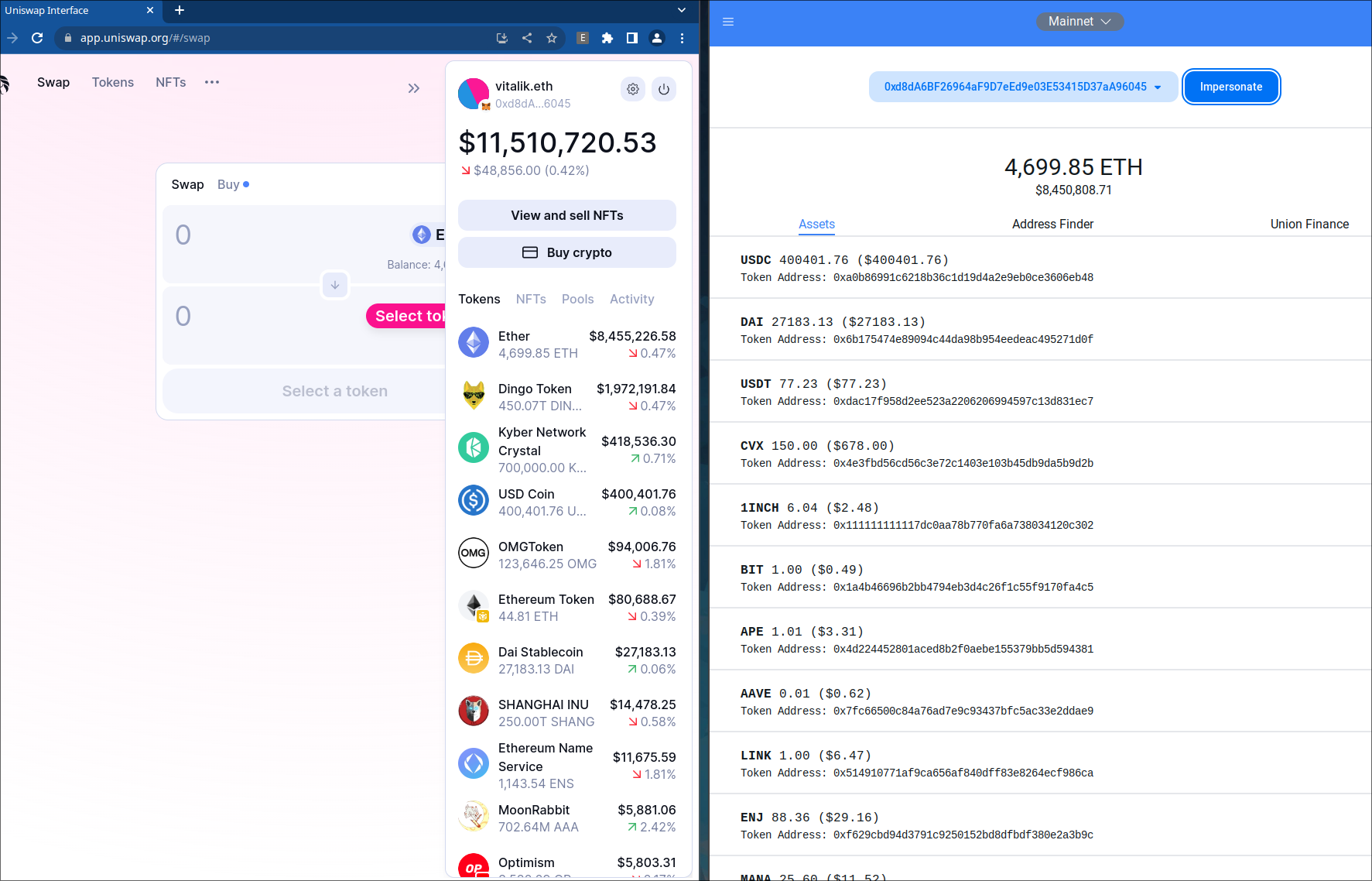Reload the Uniswap page
This screenshot has height=881, width=1372.
pyautogui.click(x=37, y=38)
